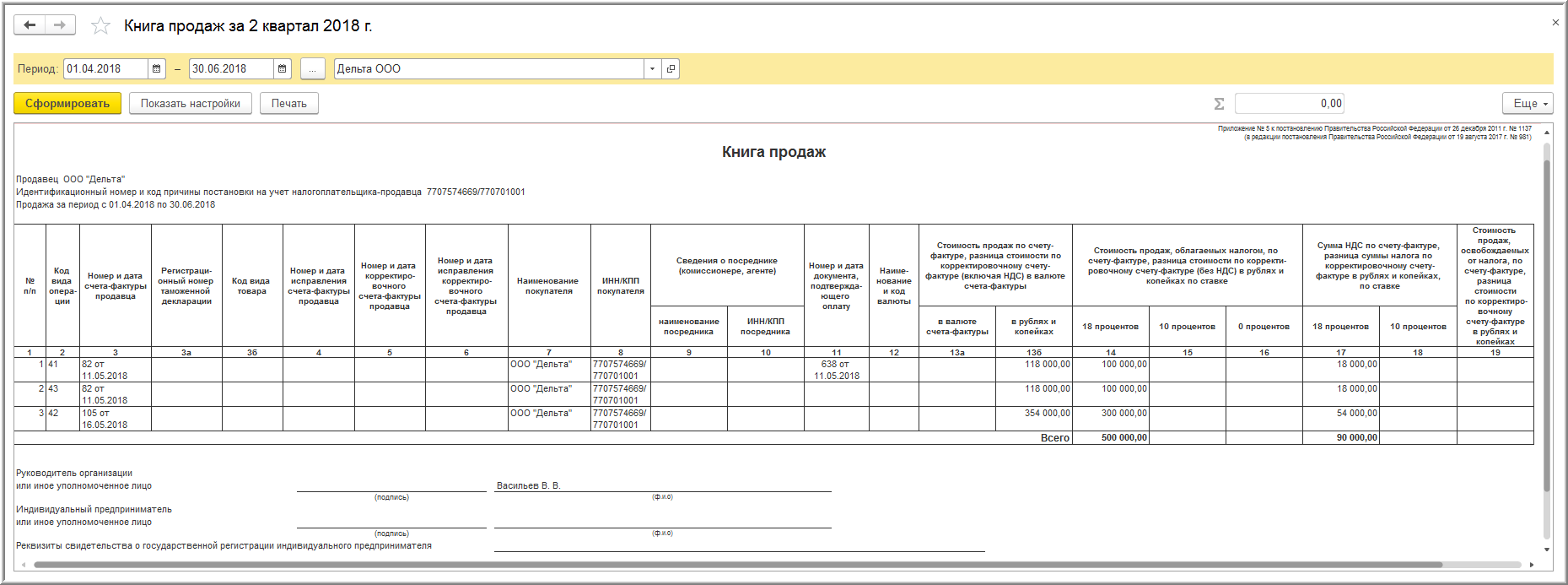This screenshot has height=585, width=1568.
Task: Open the Еще dropdown menu
Action: (1528, 104)
